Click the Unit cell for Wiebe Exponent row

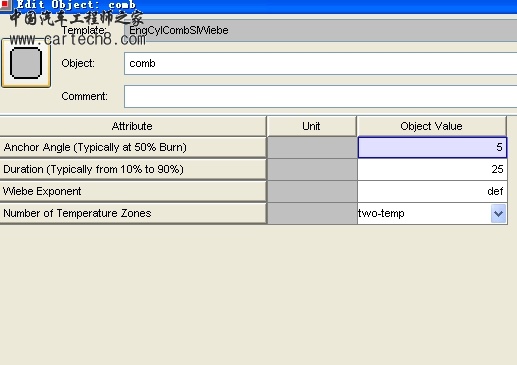tap(312, 191)
